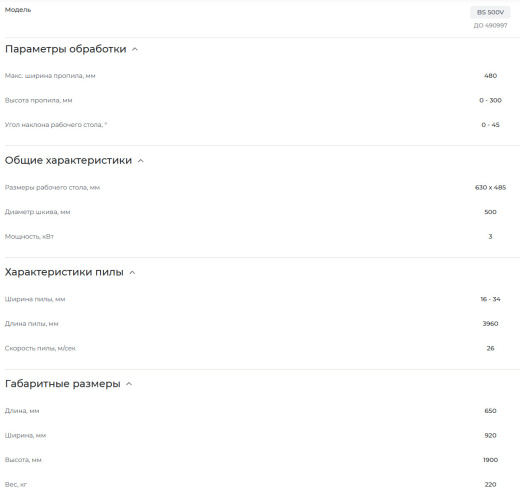
Task: Collapse the Габаритные размеры chevron arrow
Action: (129, 384)
